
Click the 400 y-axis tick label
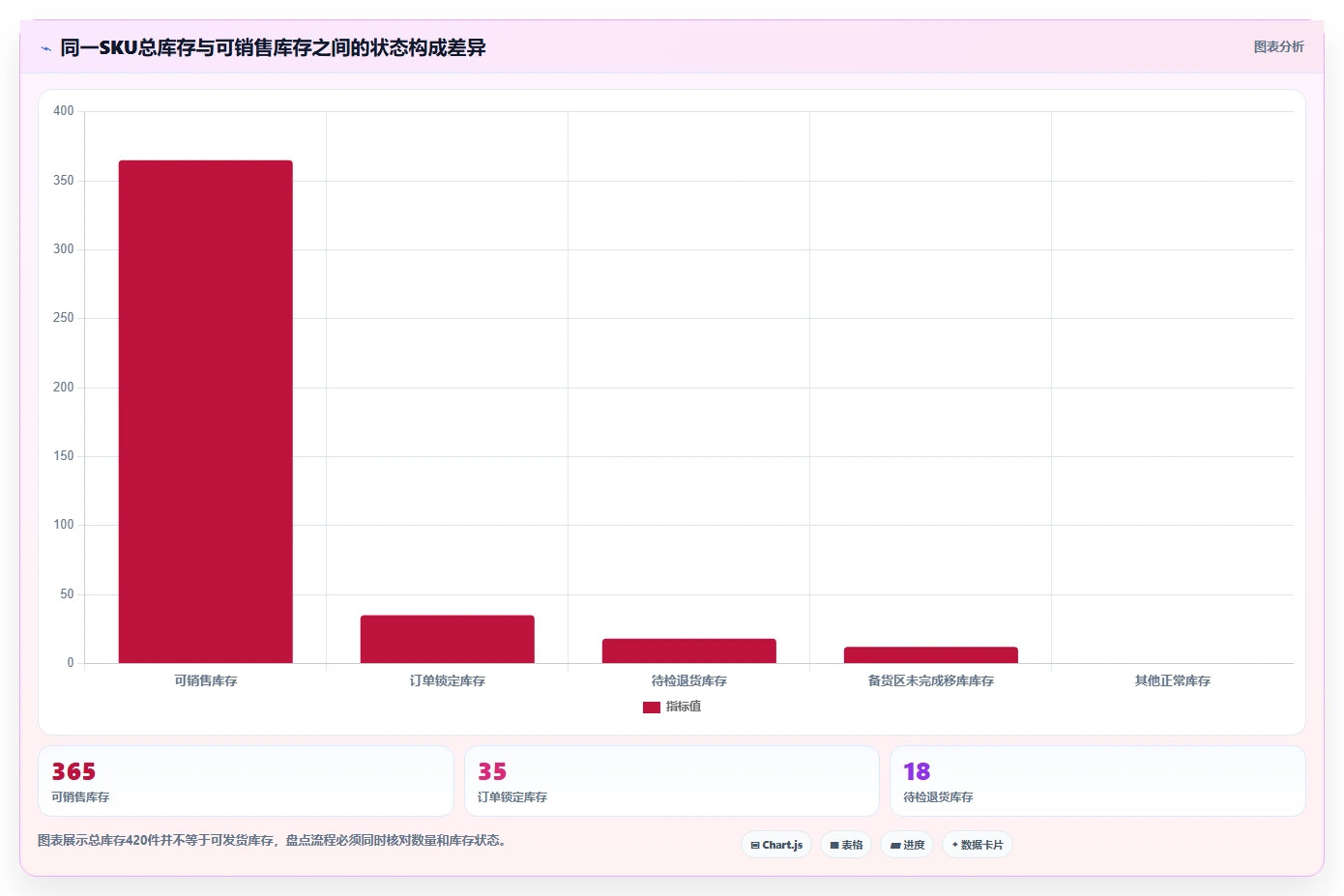point(64,111)
